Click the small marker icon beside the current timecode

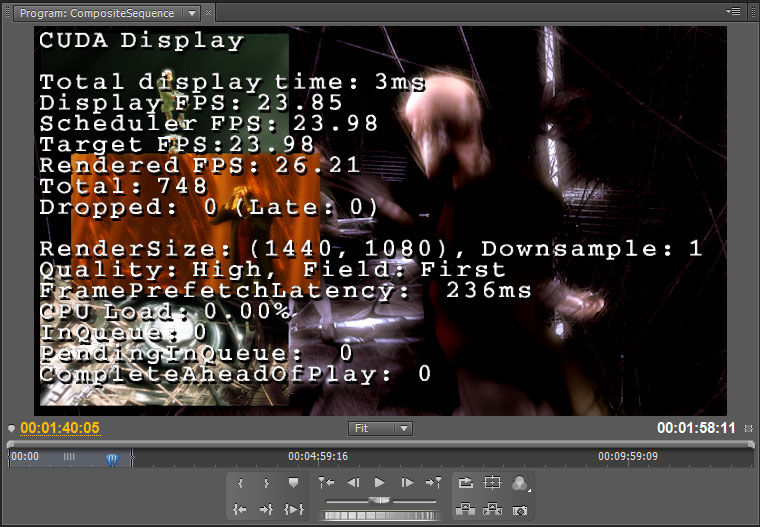coord(12,428)
